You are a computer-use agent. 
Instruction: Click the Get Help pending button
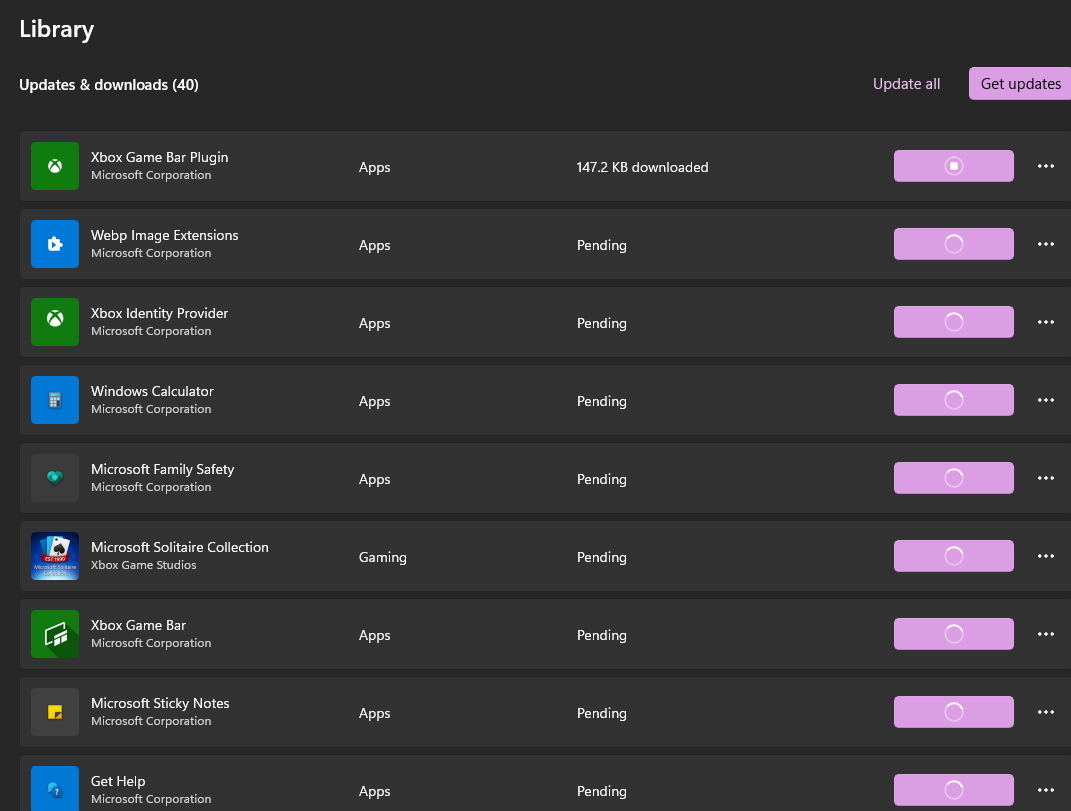click(x=954, y=789)
